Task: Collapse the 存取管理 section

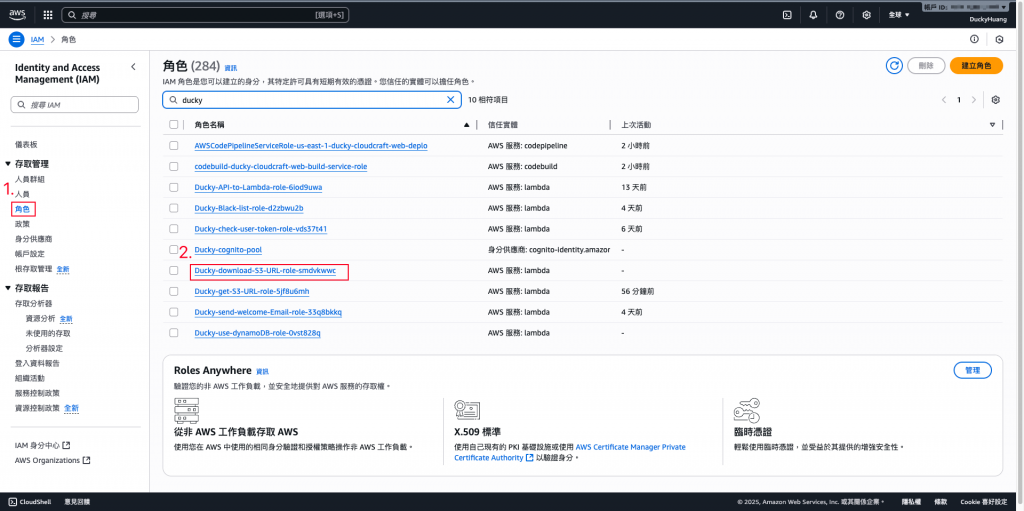Action: click(8, 164)
